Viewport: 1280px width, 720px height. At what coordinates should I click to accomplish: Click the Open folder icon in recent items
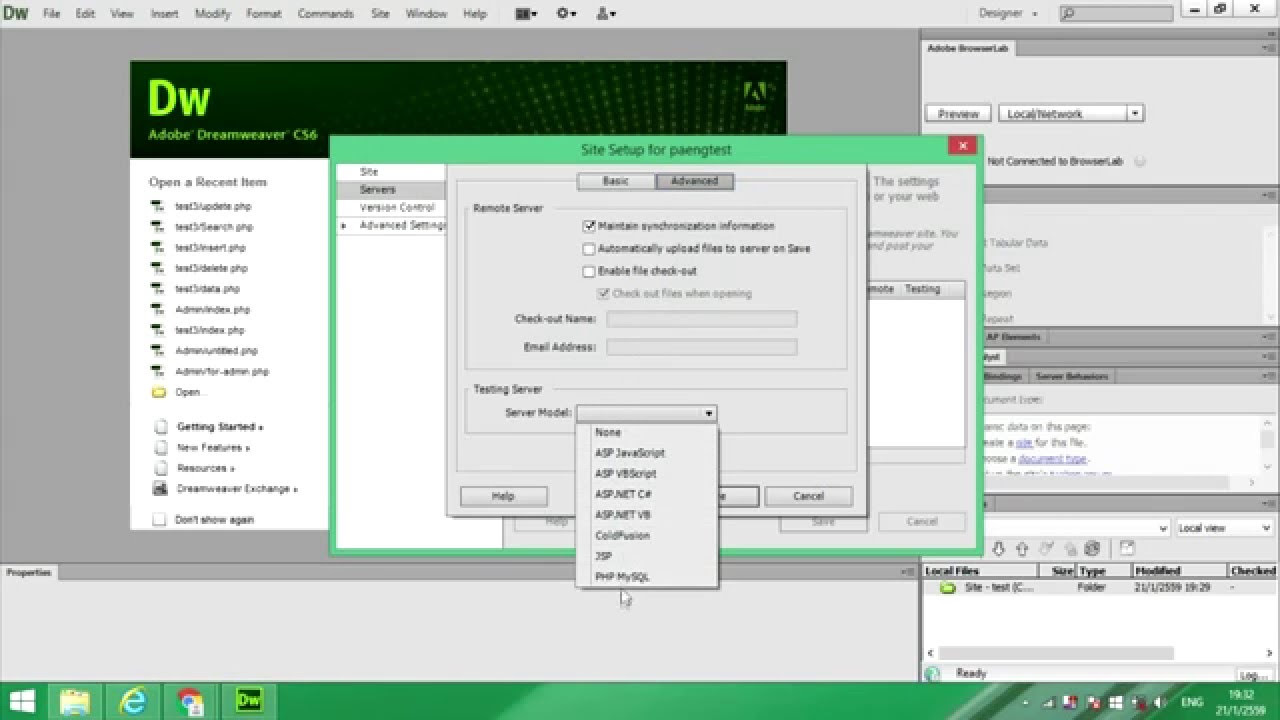coord(158,392)
